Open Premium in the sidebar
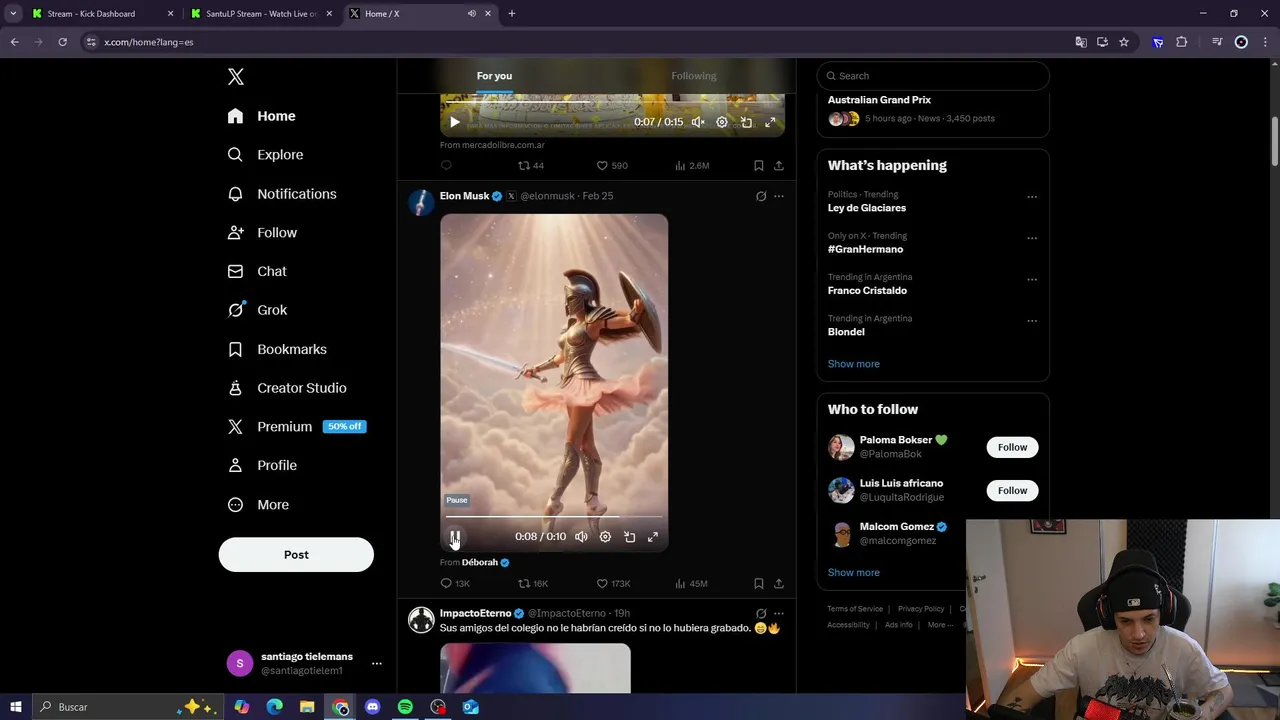The width and height of the screenshot is (1280, 720). (x=296, y=426)
